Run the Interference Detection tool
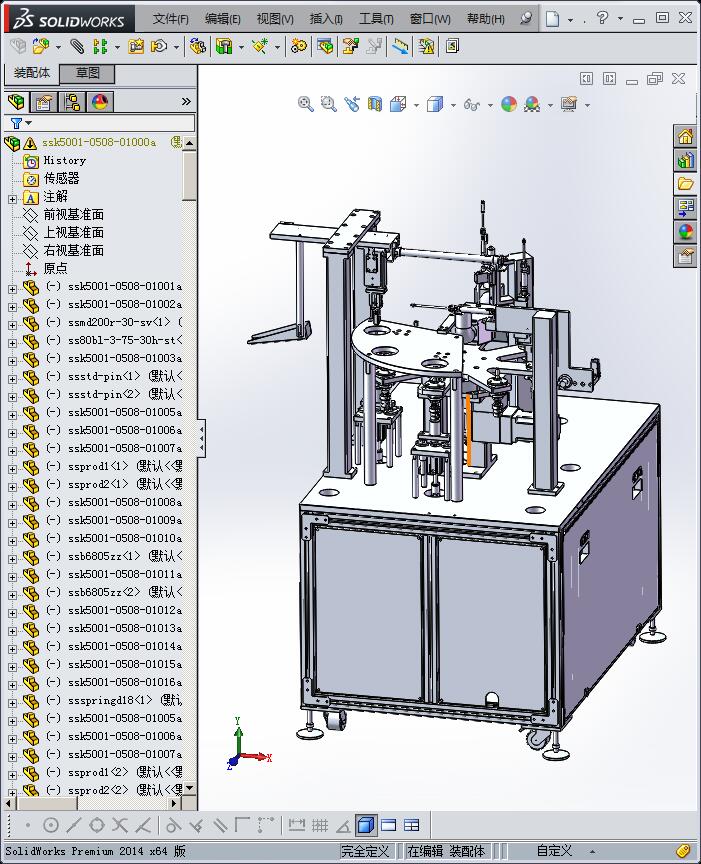 coord(401,46)
